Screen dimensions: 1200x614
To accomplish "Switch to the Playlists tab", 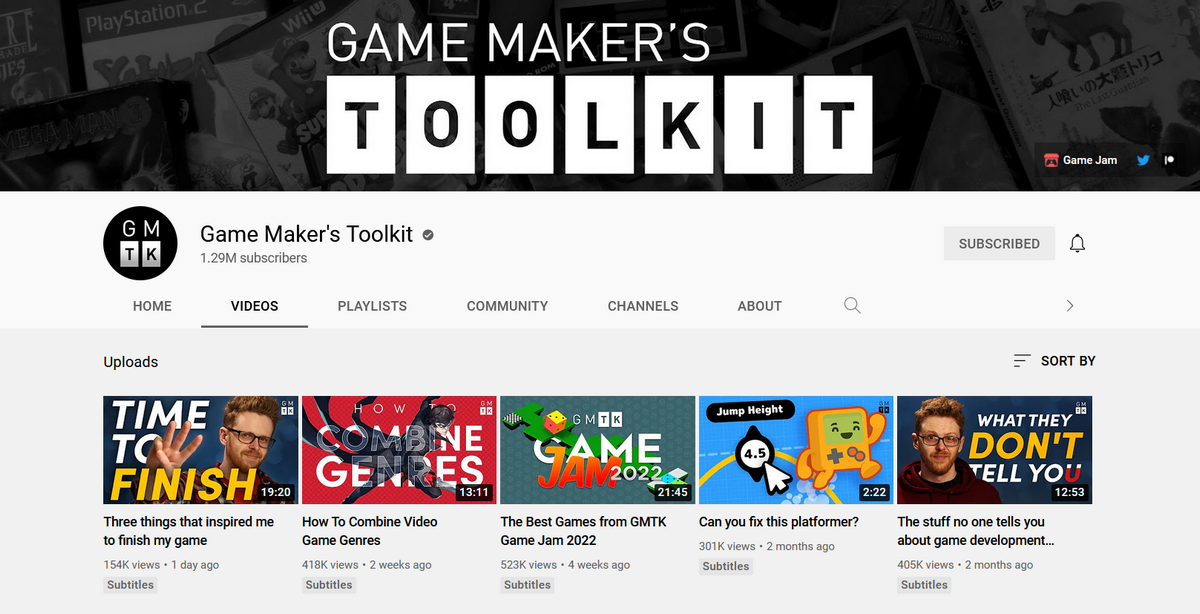I will [372, 306].
